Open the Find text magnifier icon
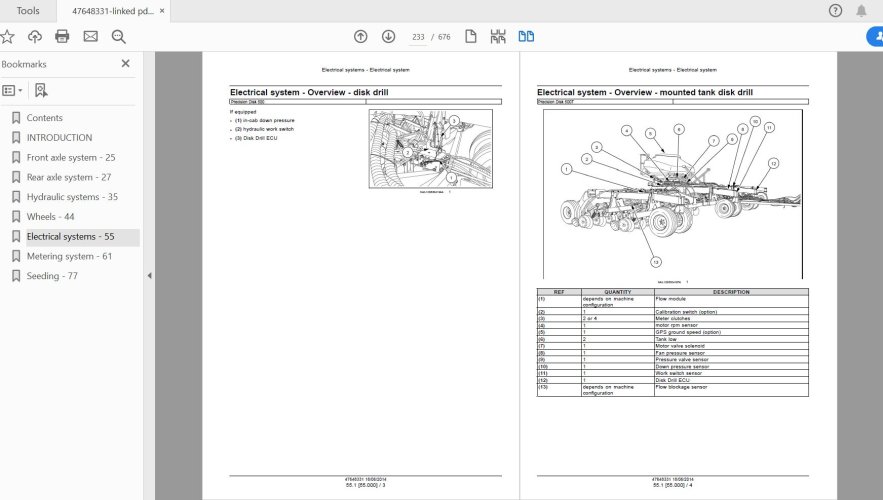This screenshot has height=500, width=883. click(118, 37)
